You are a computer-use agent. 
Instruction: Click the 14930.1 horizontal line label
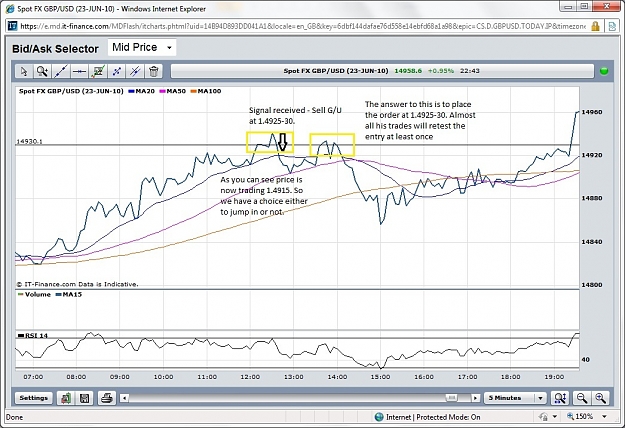click(29, 141)
